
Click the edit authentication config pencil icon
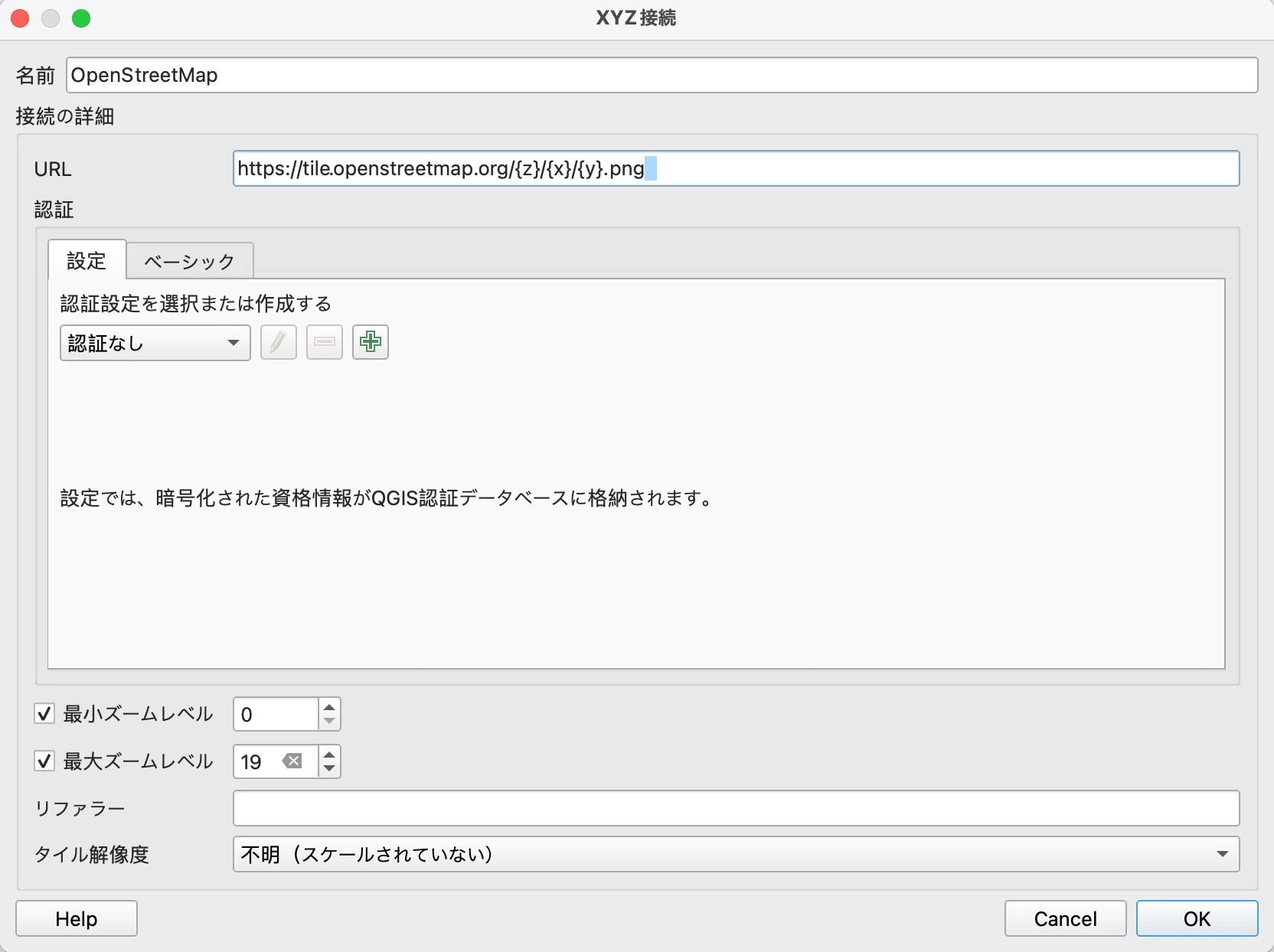[279, 342]
